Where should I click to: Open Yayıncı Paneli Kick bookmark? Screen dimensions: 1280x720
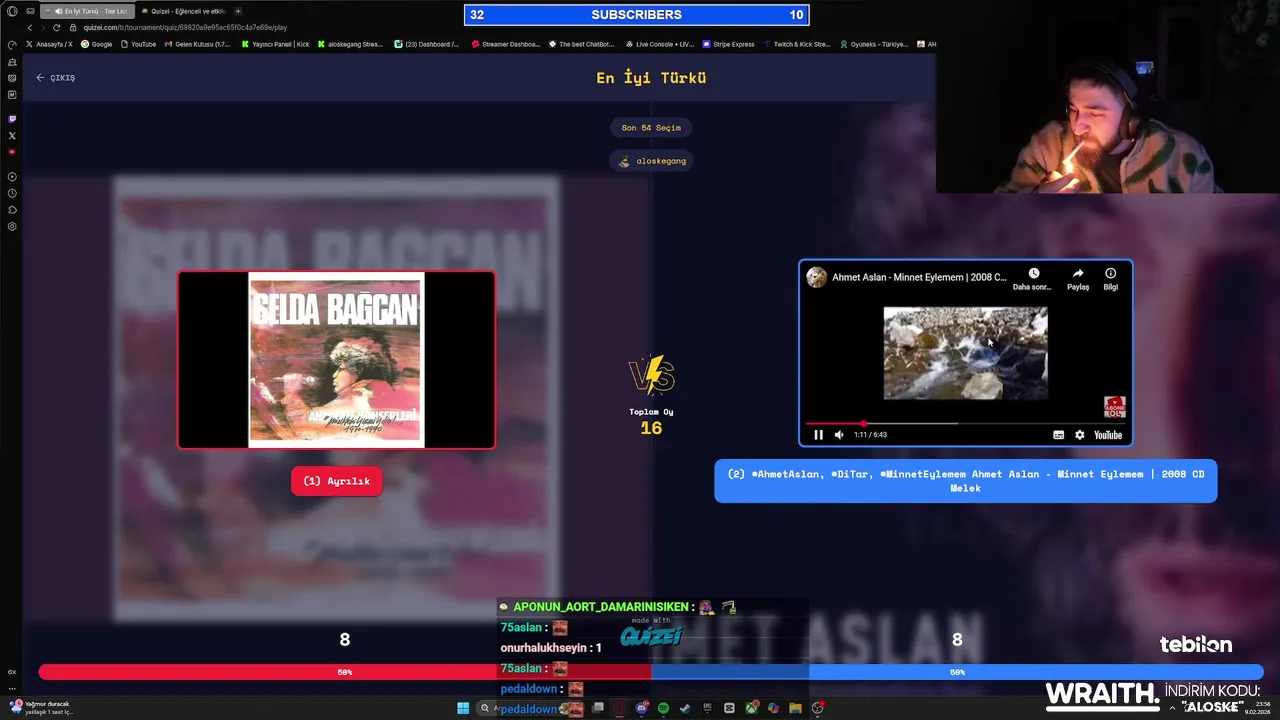pyautogui.click(x=275, y=44)
